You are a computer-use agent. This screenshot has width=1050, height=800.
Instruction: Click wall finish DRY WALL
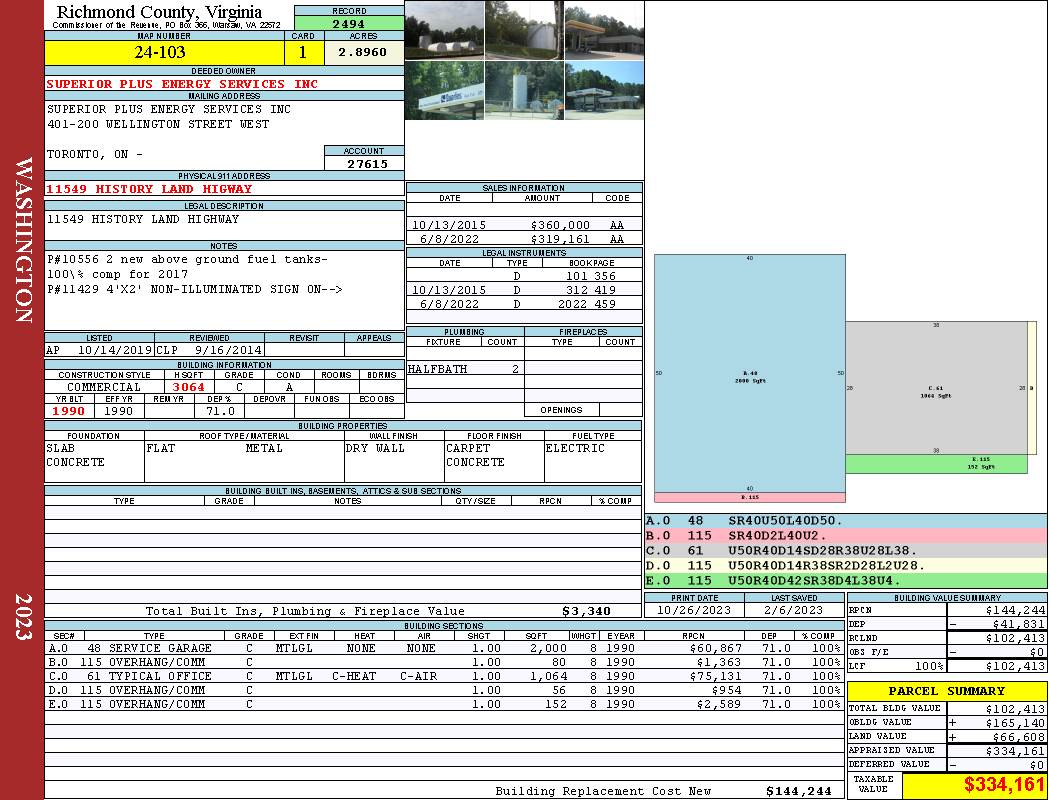(x=375, y=448)
